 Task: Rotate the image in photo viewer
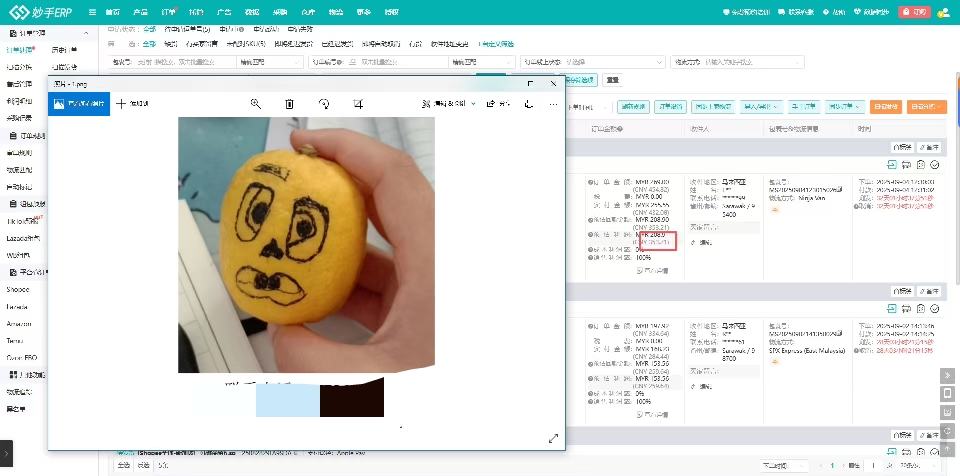[324, 104]
